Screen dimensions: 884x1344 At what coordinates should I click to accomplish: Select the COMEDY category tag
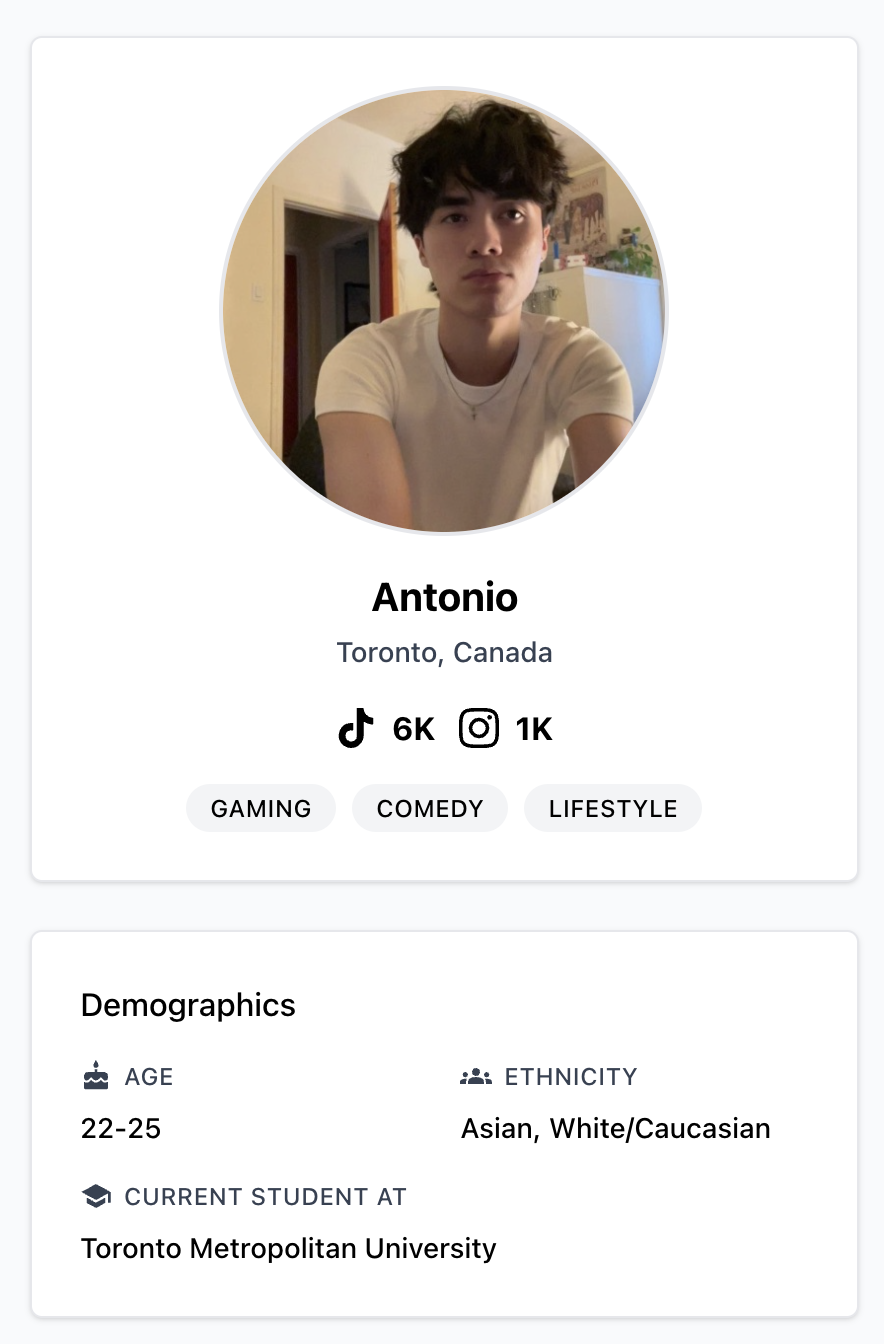(430, 808)
